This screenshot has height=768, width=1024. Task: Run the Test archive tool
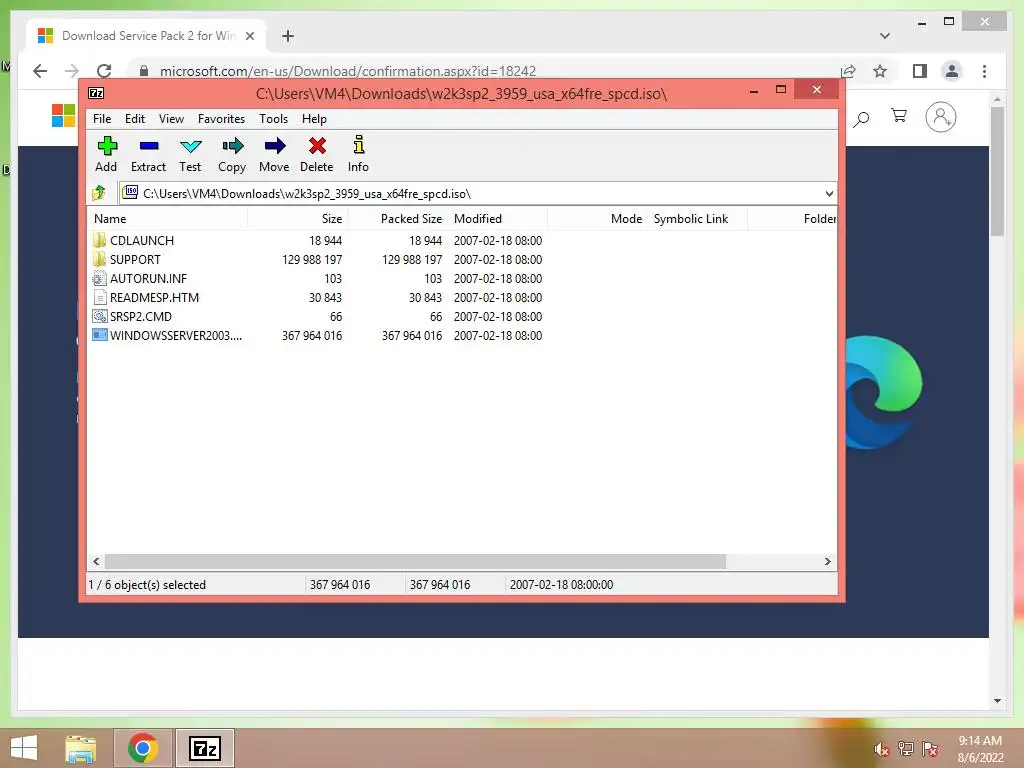tap(191, 146)
